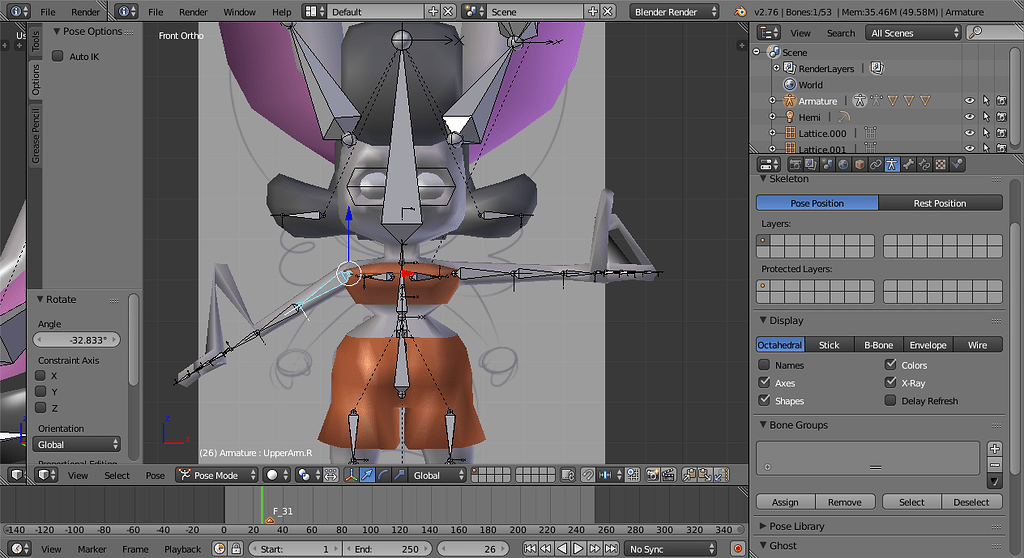This screenshot has height=558, width=1024.
Task: Switch to Rest Position
Action: [940, 203]
